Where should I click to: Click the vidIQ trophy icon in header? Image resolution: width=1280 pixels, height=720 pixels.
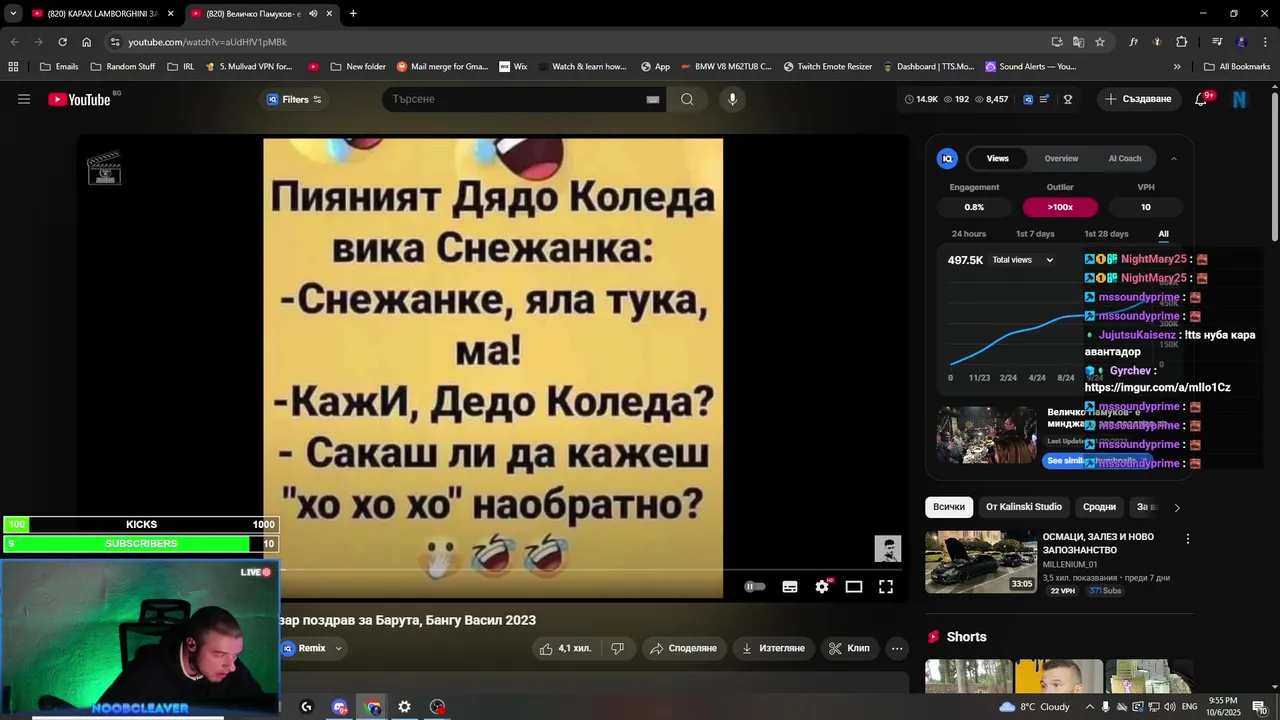click(1068, 99)
